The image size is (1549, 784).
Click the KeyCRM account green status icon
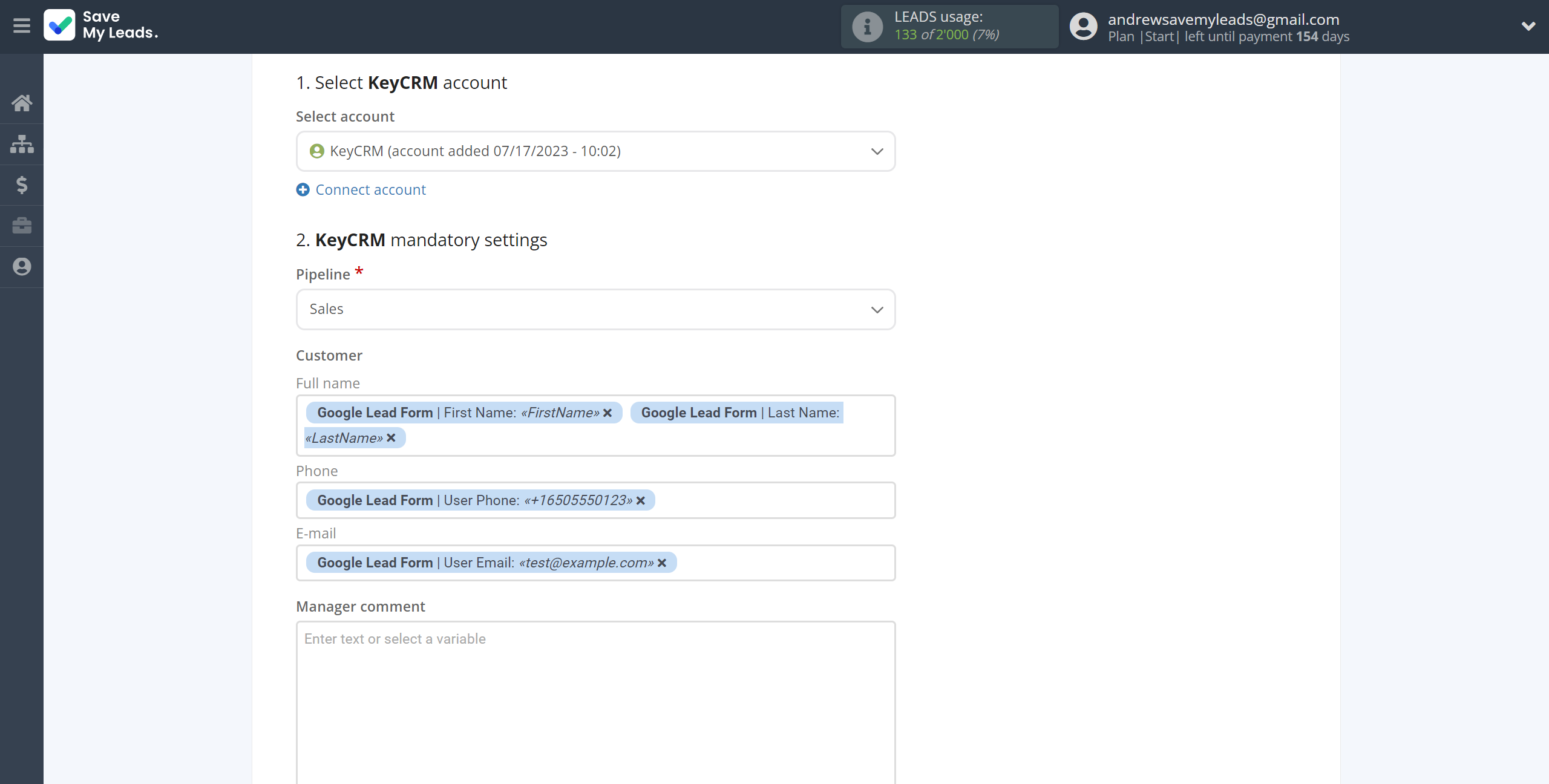tap(316, 151)
